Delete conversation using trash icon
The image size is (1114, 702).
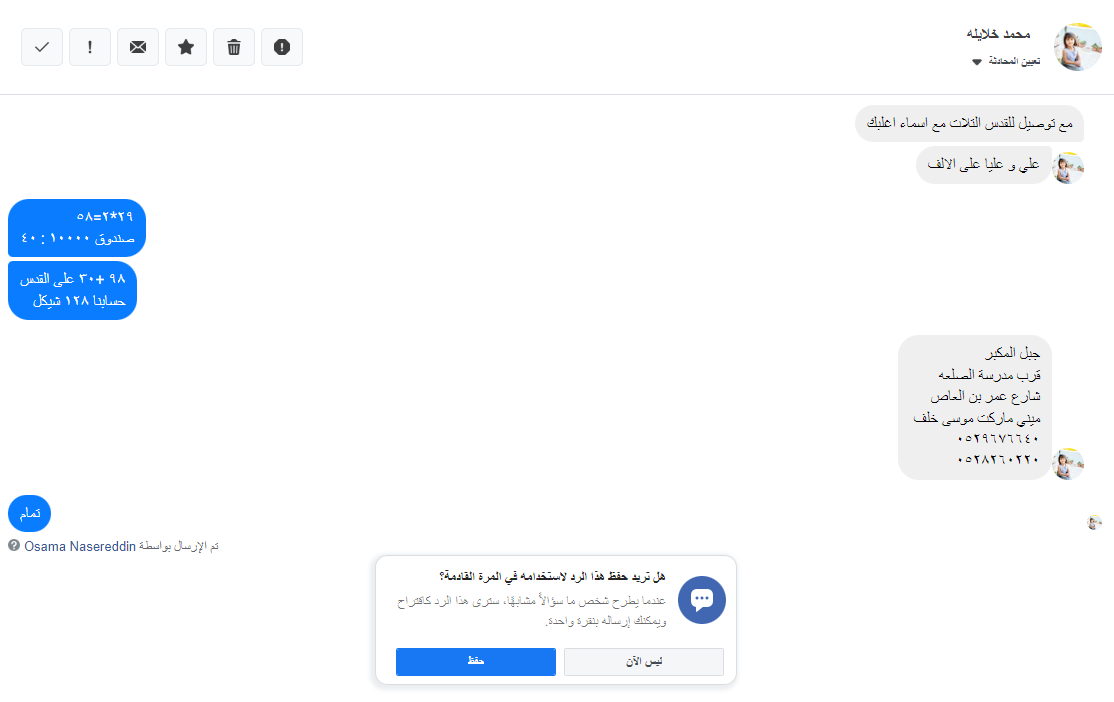[234, 47]
